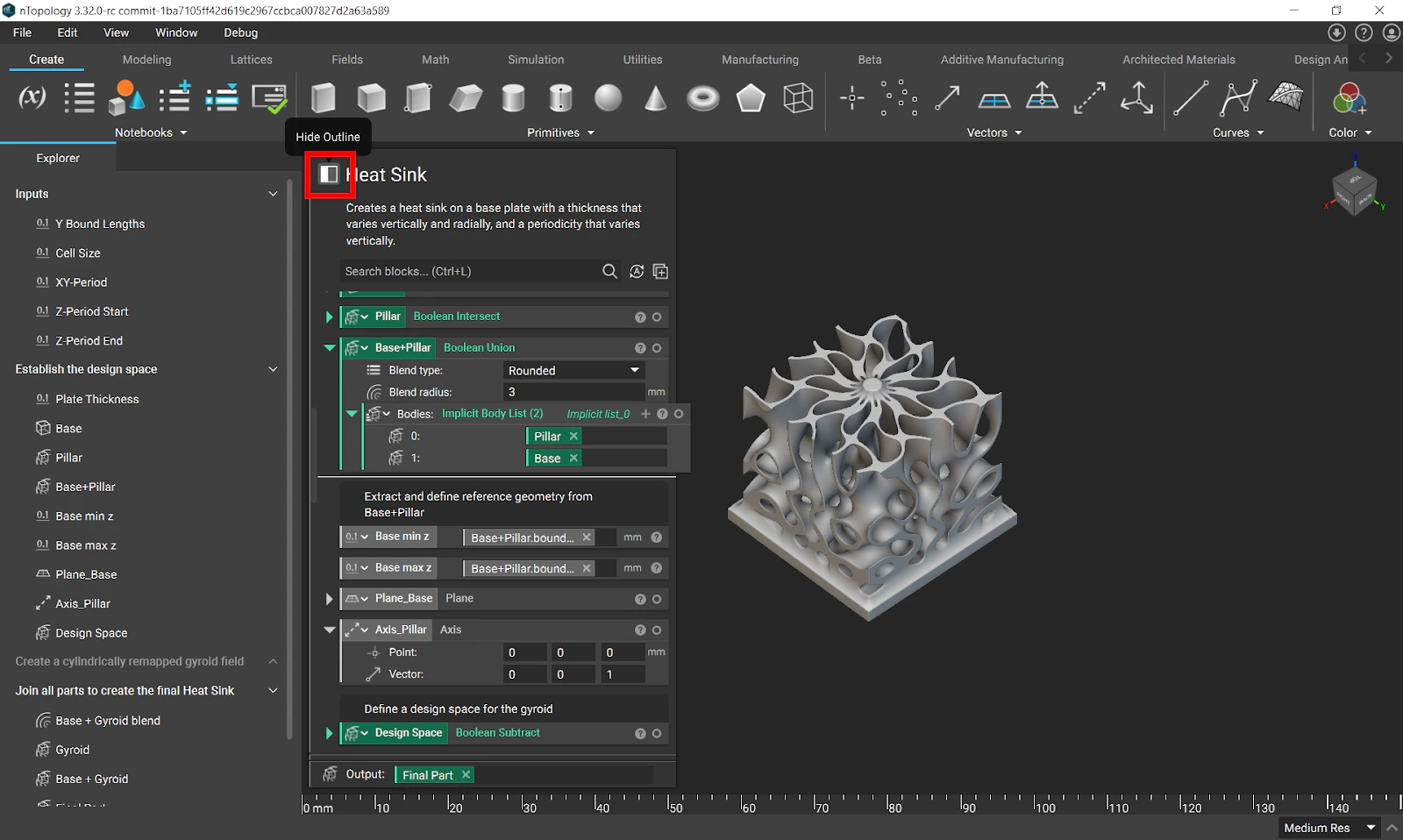Select the Torus primitive icon
1403x840 pixels.
pyautogui.click(x=702, y=98)
